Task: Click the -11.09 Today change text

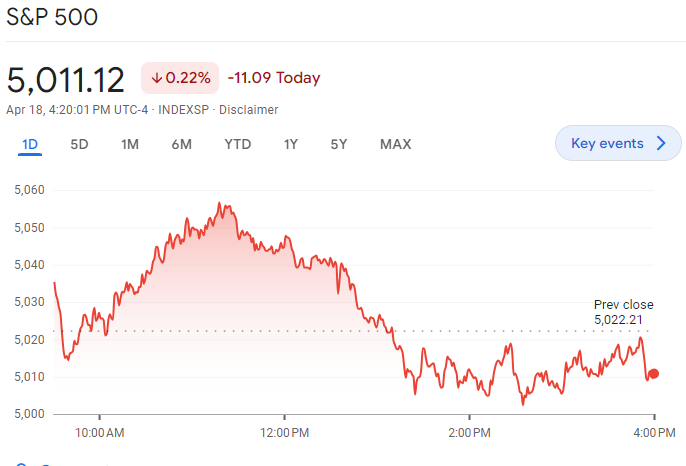Action: pos(274,78)
